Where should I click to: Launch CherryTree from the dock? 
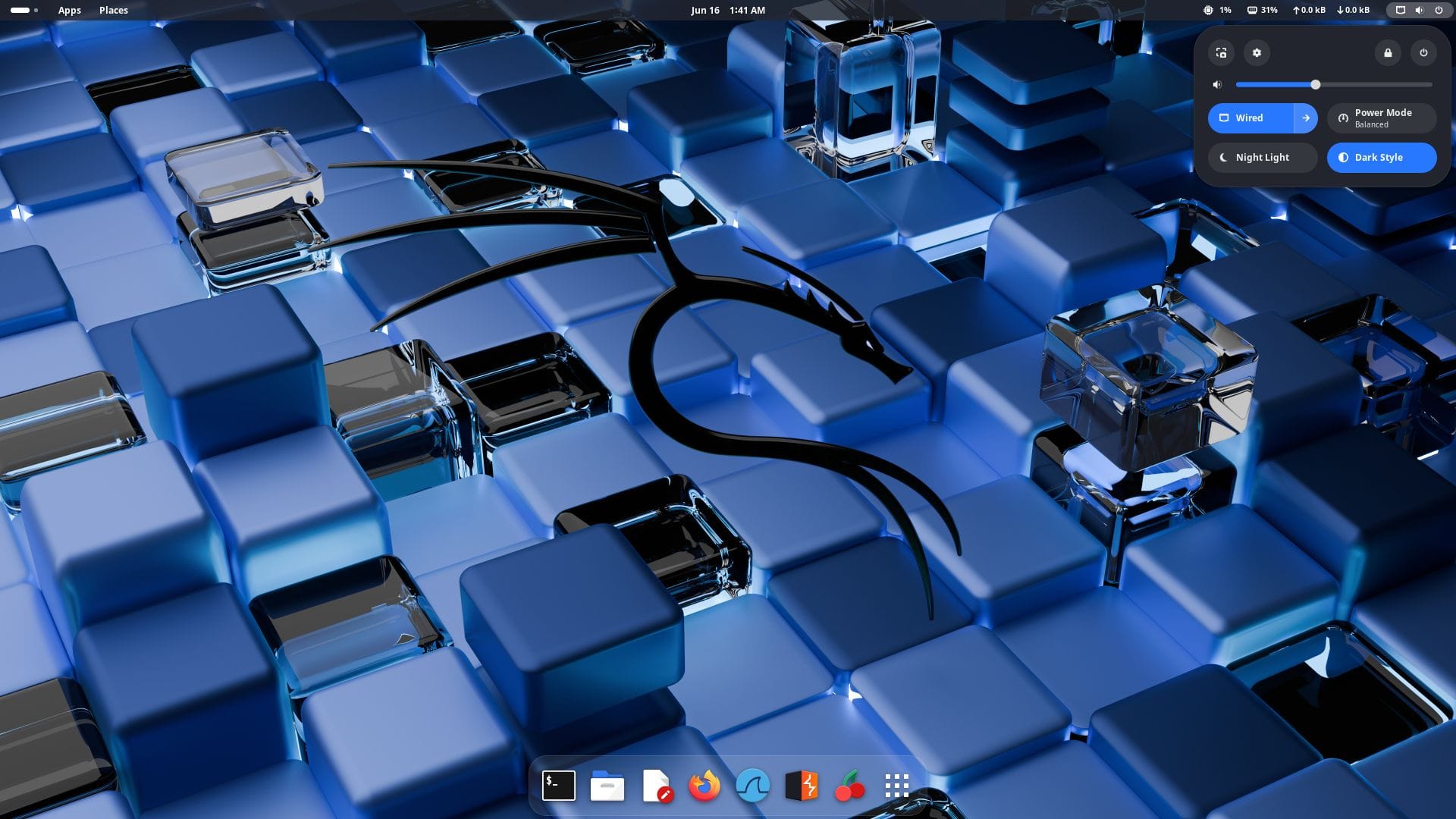click(849, 786)
